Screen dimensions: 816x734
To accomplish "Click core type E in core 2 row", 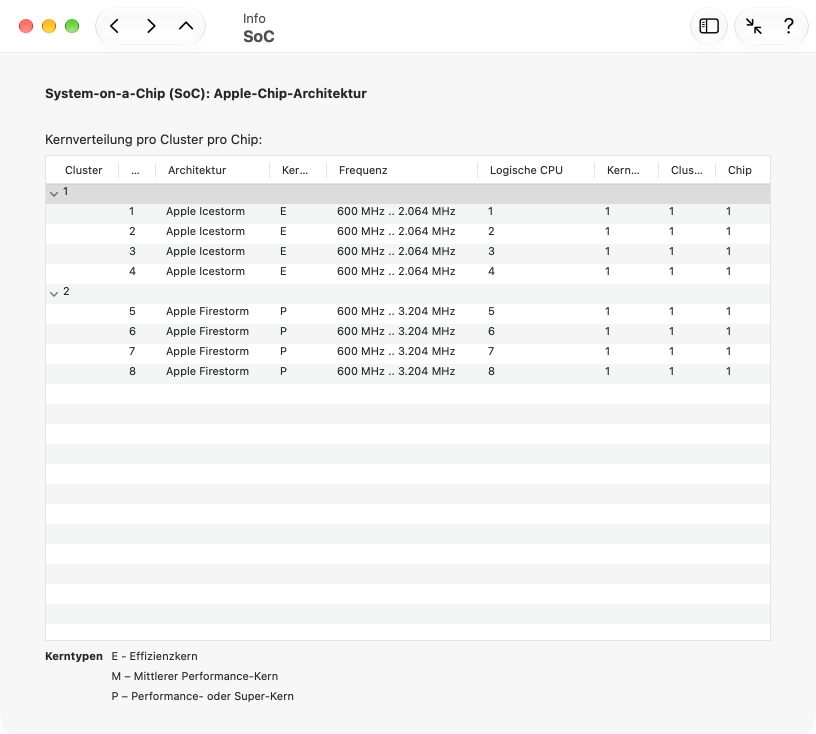I will [x=283, y=231].
